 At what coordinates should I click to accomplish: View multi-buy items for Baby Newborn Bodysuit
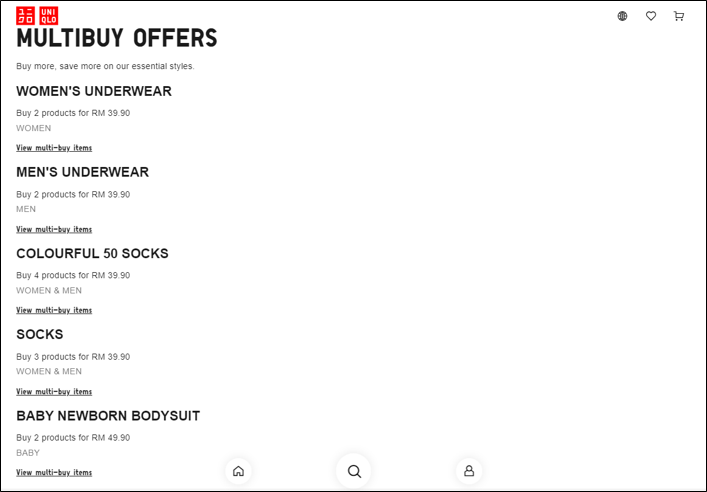click(x=54, y=473)
